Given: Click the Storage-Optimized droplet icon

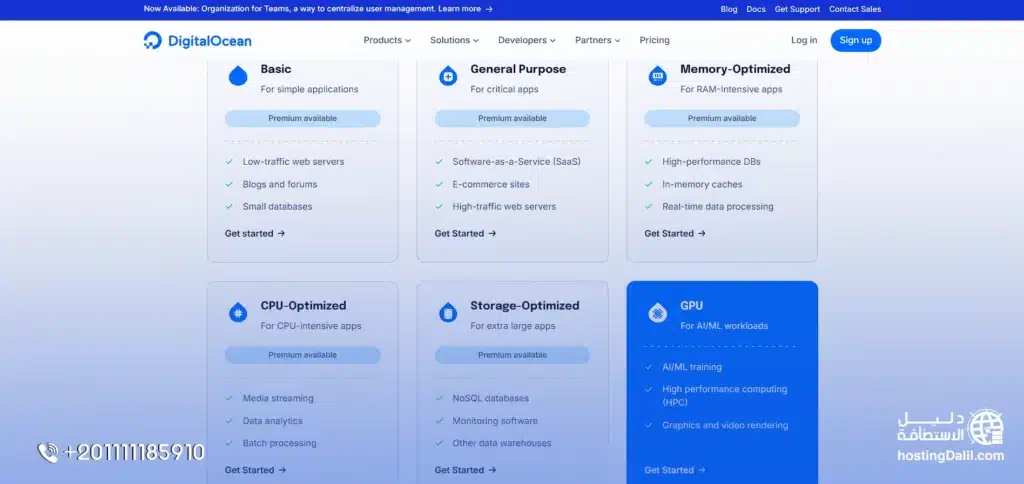Looking at the screenshot, I should tap(448, 312).
